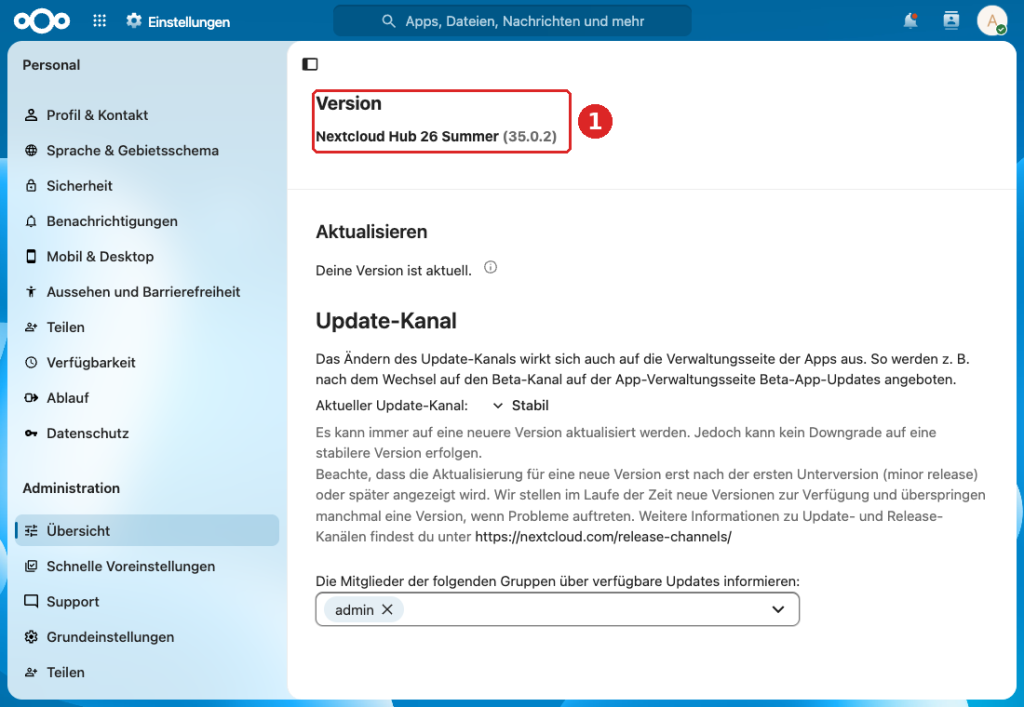
Task: Click the Verfügbarkeit clock icon
Action: pos(31,362)
